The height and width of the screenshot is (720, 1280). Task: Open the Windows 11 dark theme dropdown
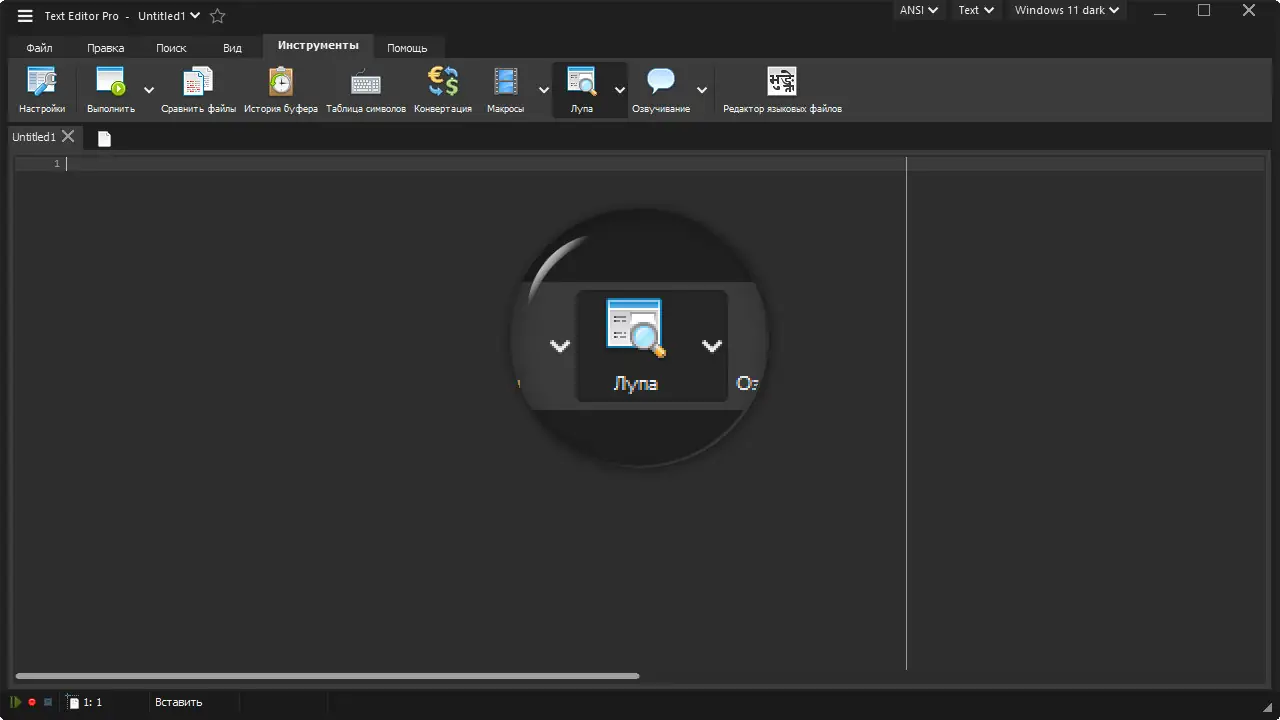click(1067, 10)
